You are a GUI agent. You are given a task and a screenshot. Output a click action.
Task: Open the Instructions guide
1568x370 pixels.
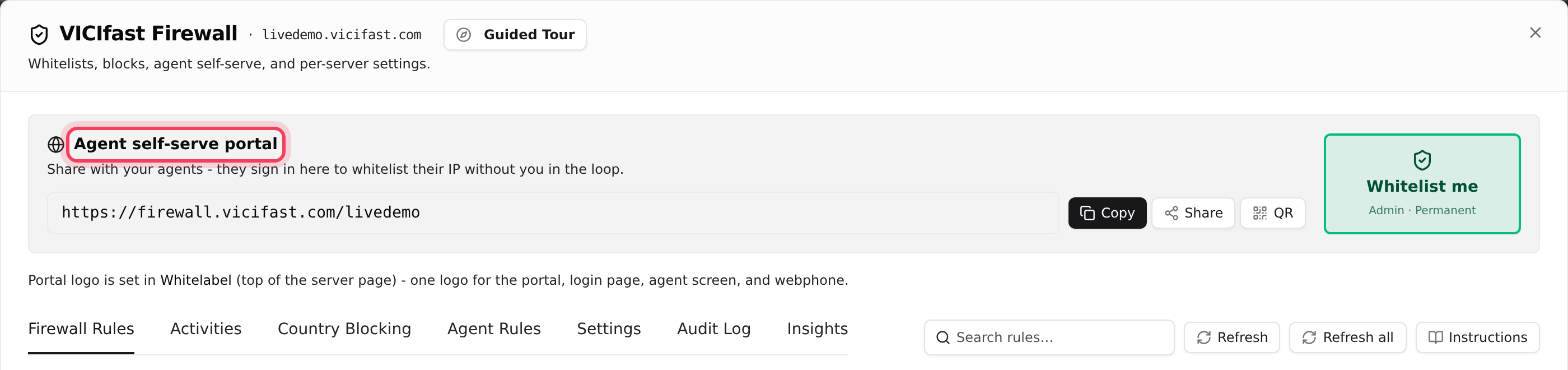pos(1478,337)
